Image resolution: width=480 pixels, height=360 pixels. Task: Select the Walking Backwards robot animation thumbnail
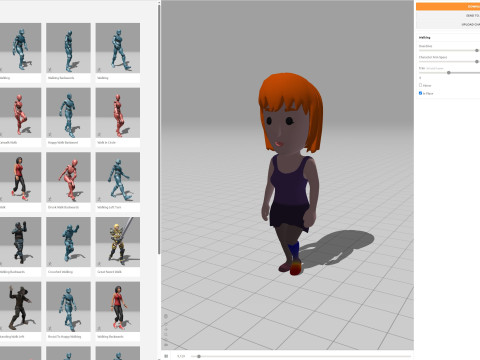[68, 48]
